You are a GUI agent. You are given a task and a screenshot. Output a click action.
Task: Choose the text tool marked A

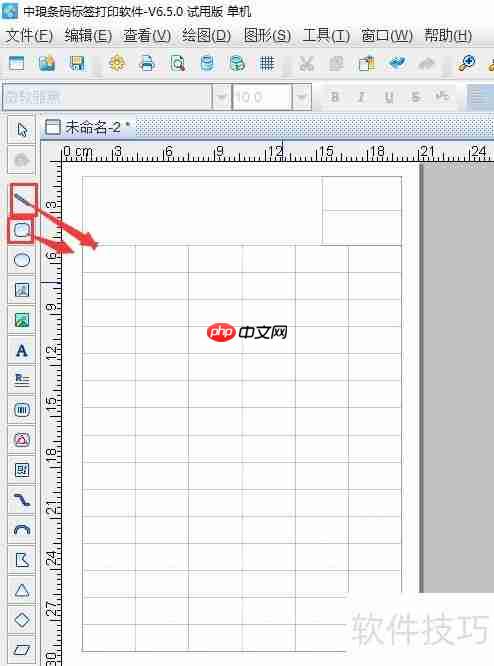[22, 350]
